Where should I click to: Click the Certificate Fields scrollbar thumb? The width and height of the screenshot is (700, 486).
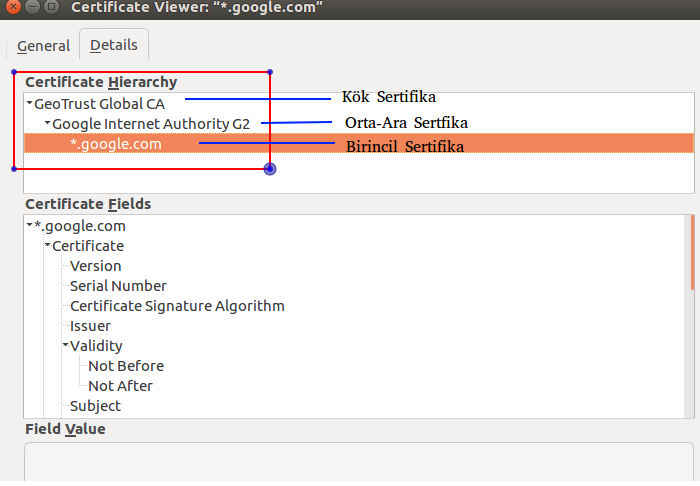click(x=692, y=253)
